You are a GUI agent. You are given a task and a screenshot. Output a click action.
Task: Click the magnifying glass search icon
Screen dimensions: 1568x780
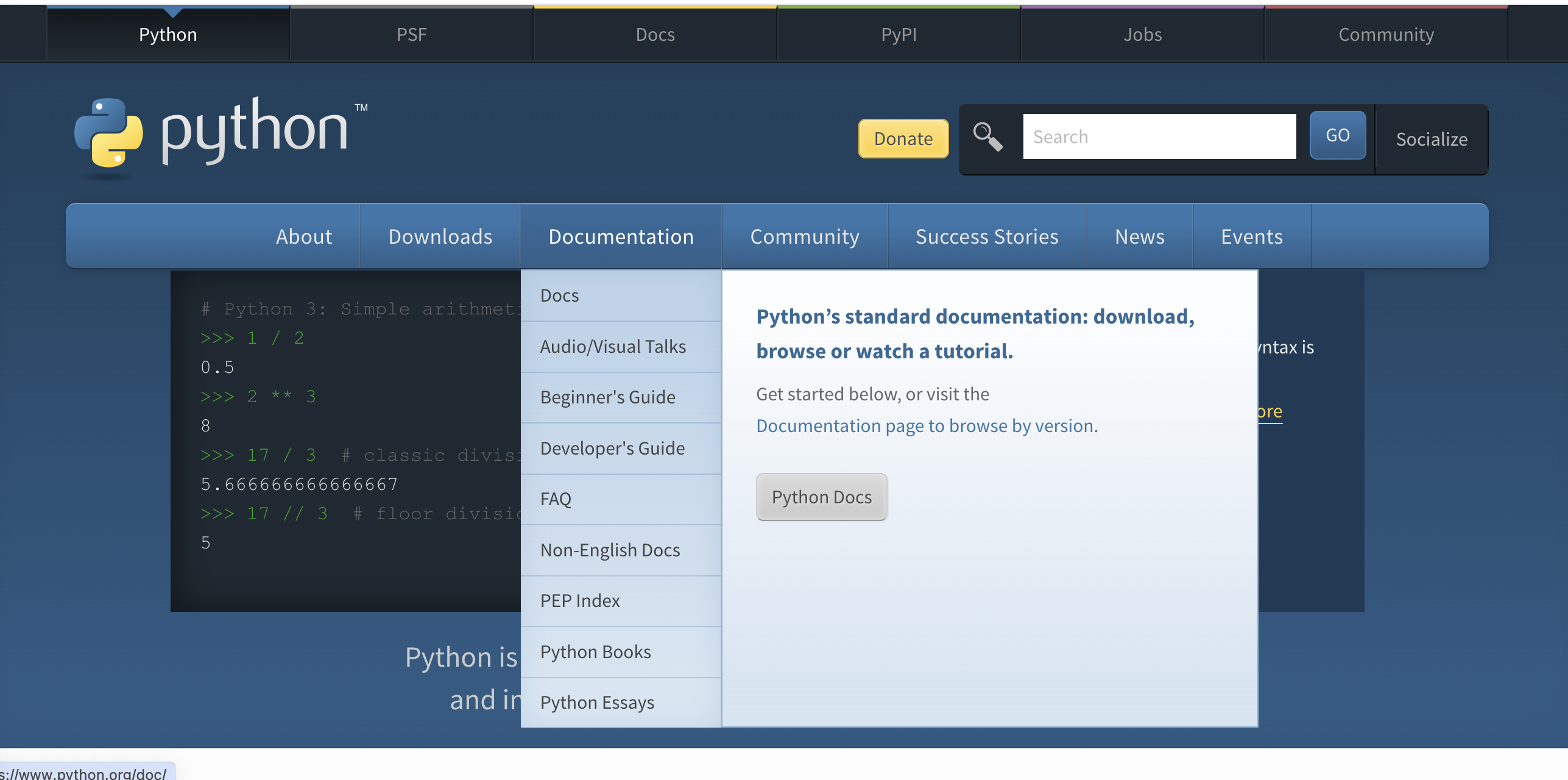tap(987, 136)
